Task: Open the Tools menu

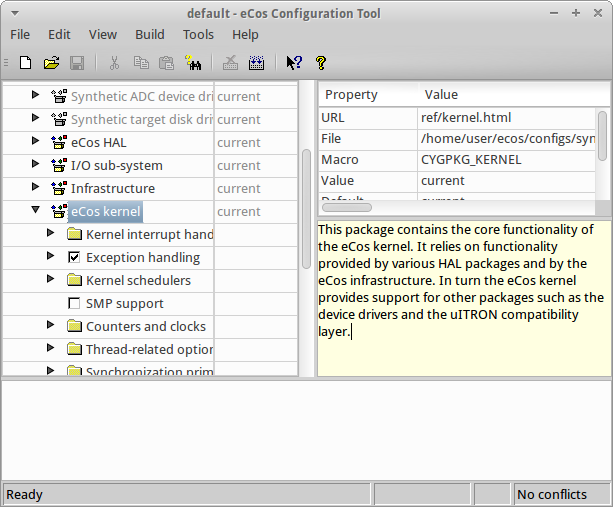Action: pyautogui.click(x=198, y=35)
